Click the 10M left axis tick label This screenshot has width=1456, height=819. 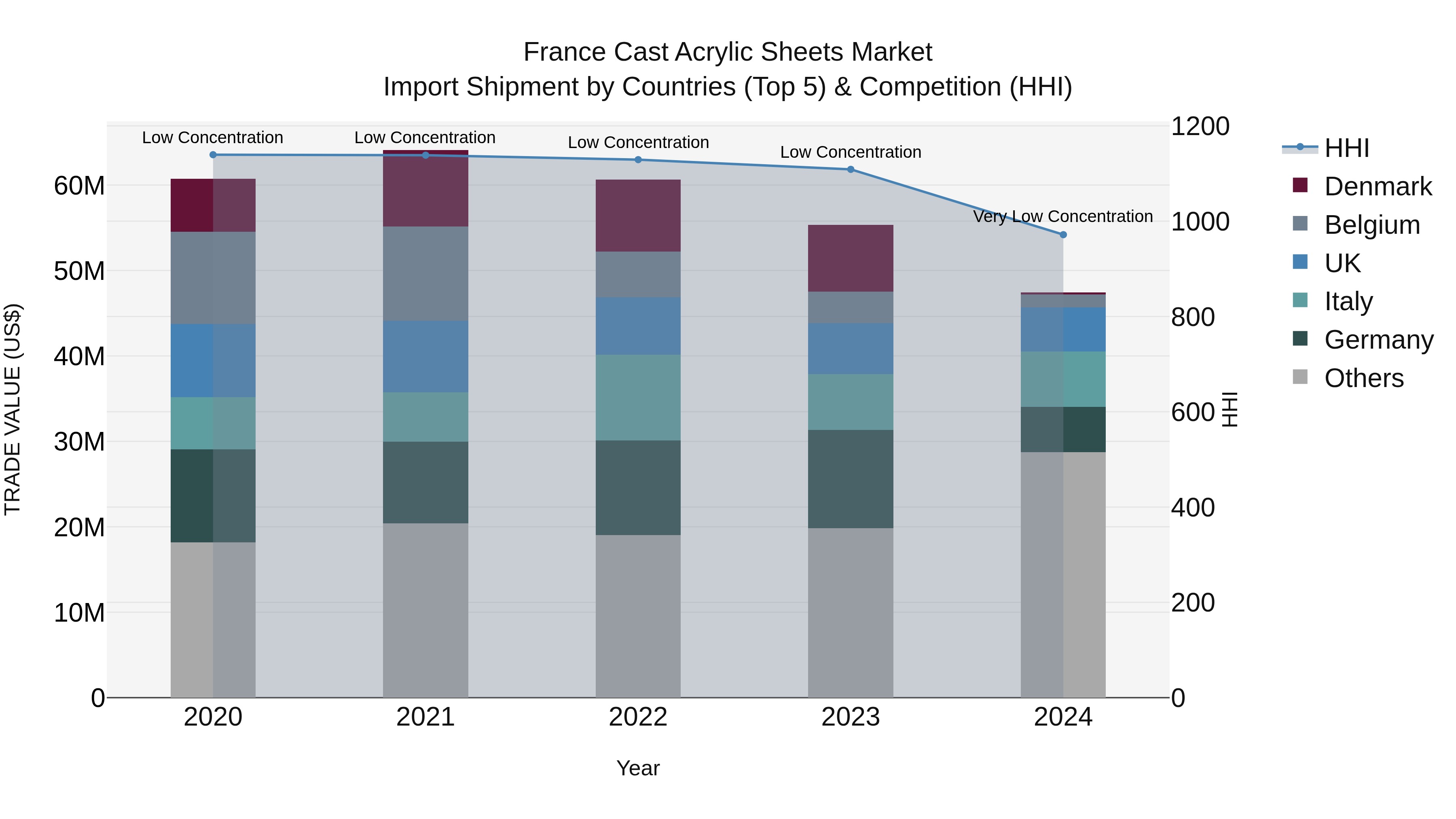pyautogui.click(x=79, y=613)
